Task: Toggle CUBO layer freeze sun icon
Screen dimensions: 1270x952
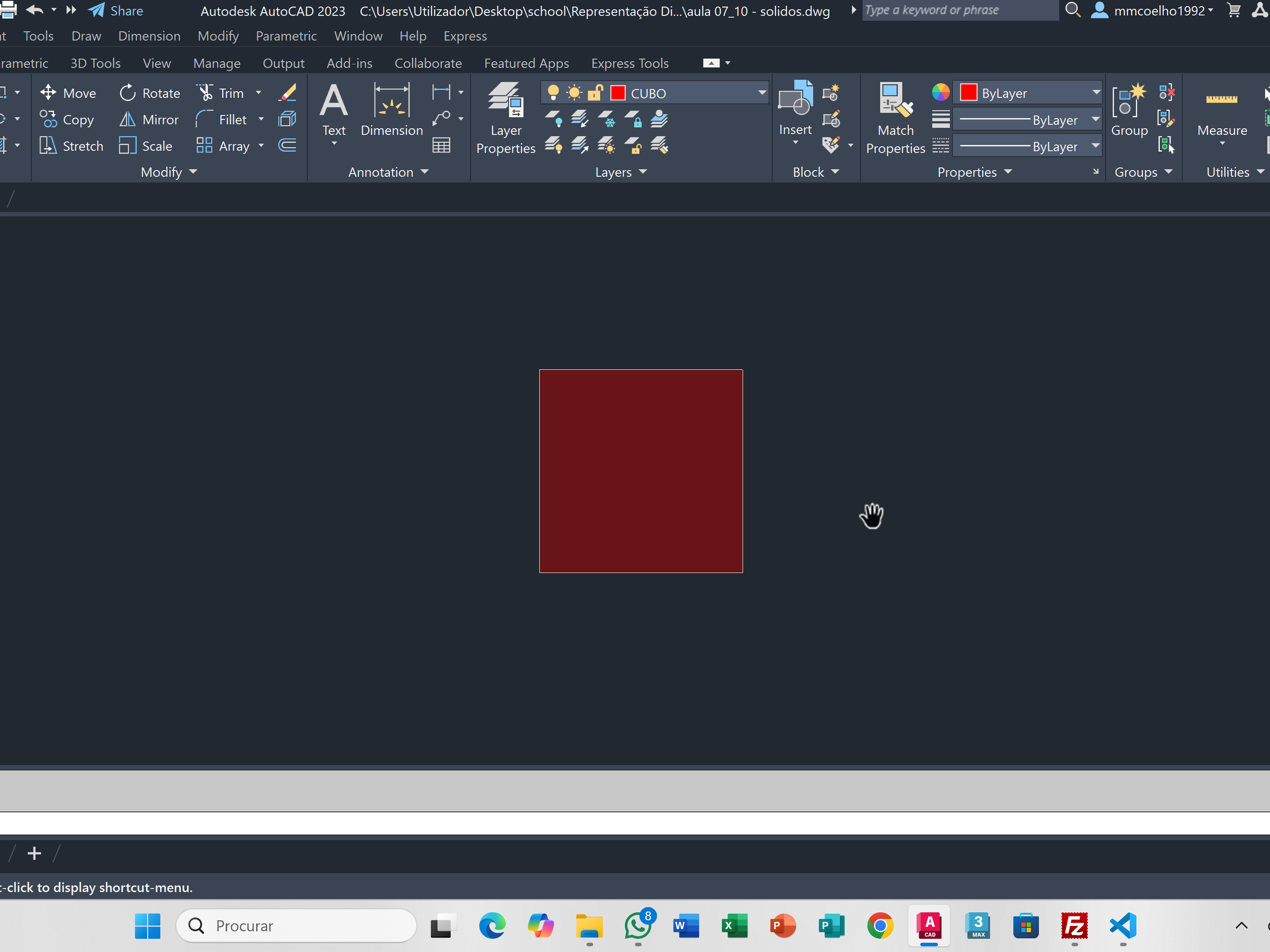Action: click(x=574, y=93)
